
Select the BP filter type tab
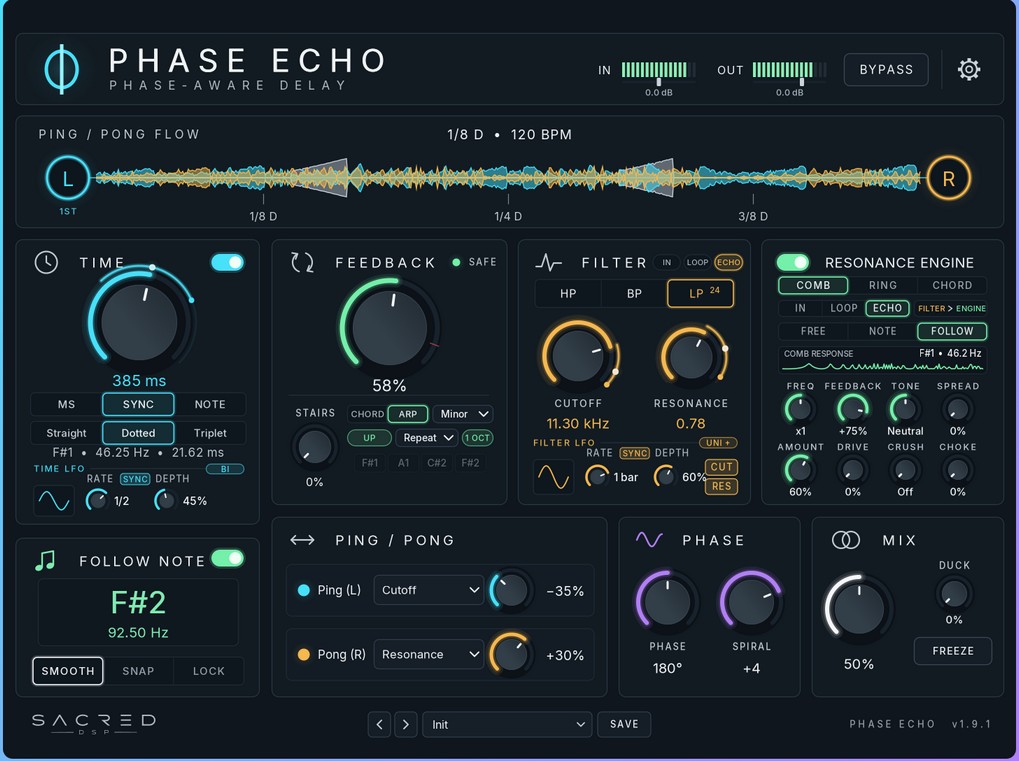[x=634, y=294]
